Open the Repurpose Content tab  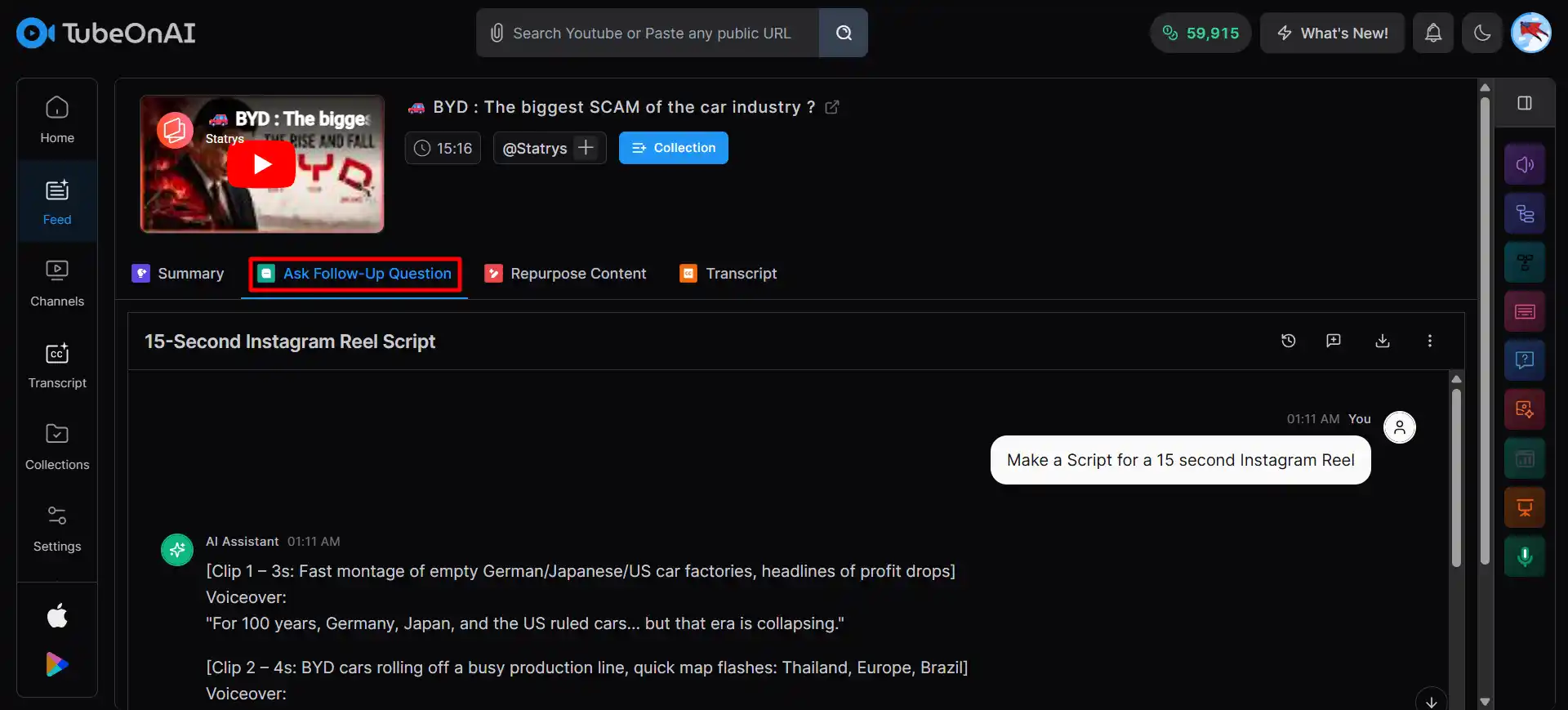tap(565, 274)
